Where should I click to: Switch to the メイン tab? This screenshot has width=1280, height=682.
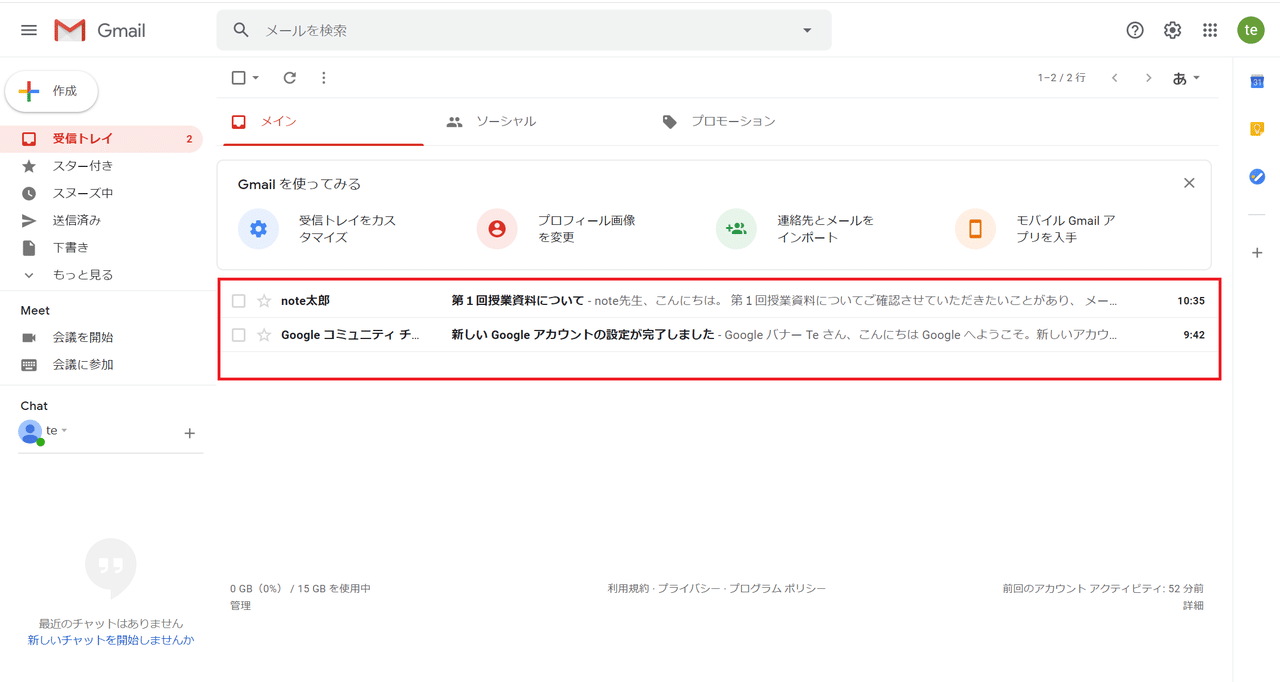click(323, 121)
